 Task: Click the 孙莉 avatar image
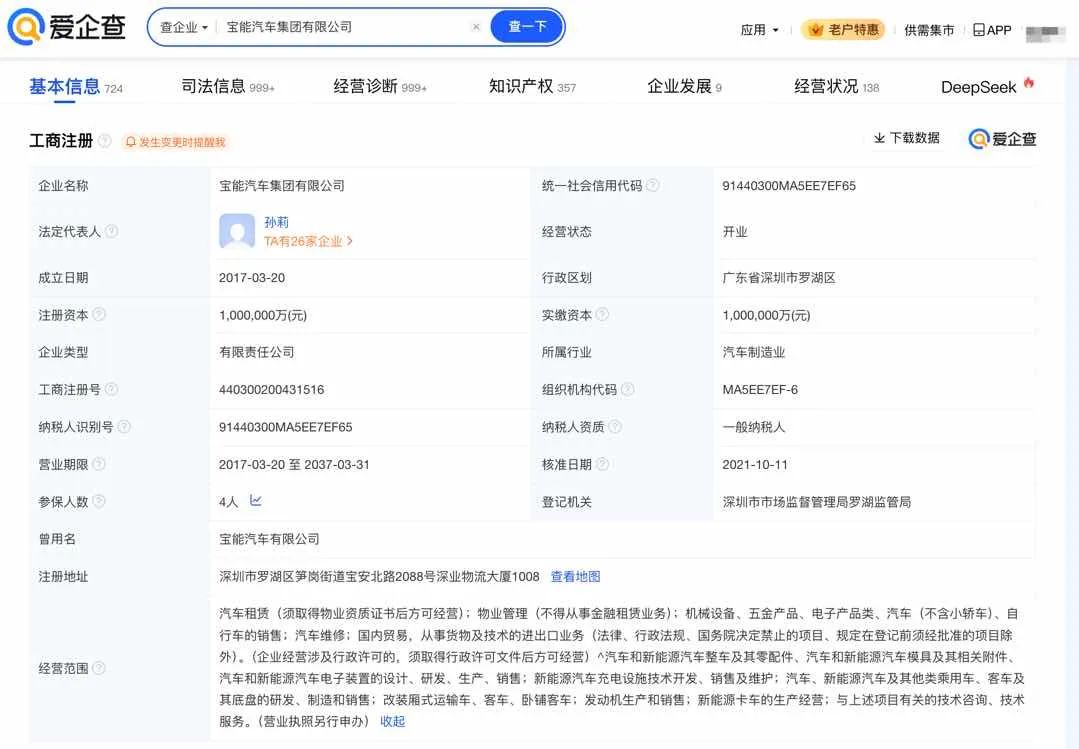[x=237, y=231]
